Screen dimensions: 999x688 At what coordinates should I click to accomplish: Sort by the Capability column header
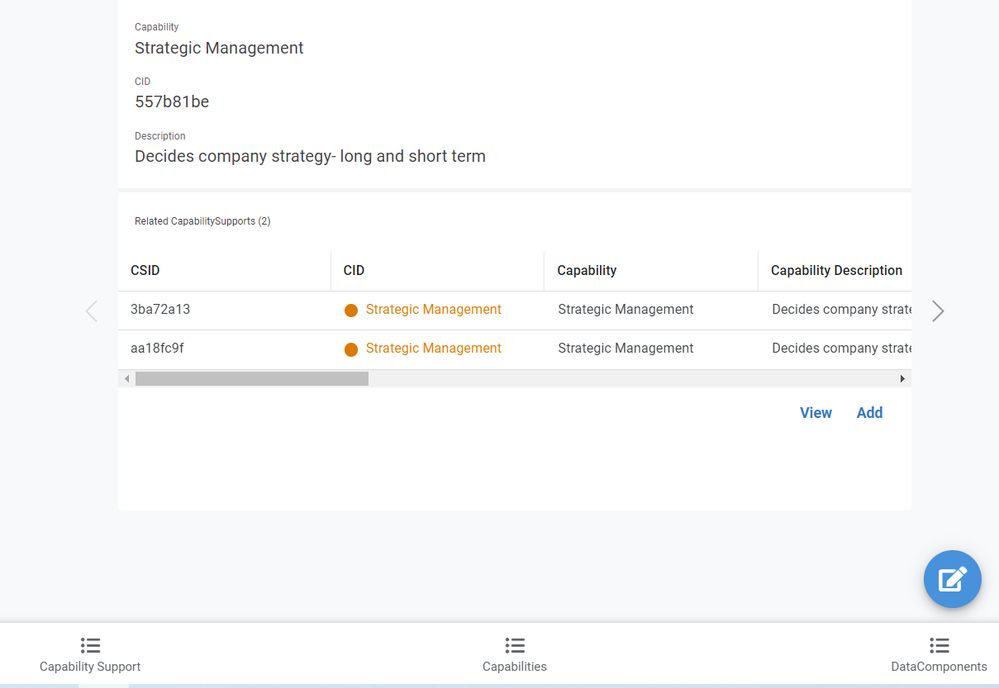(x=651, y=271)
